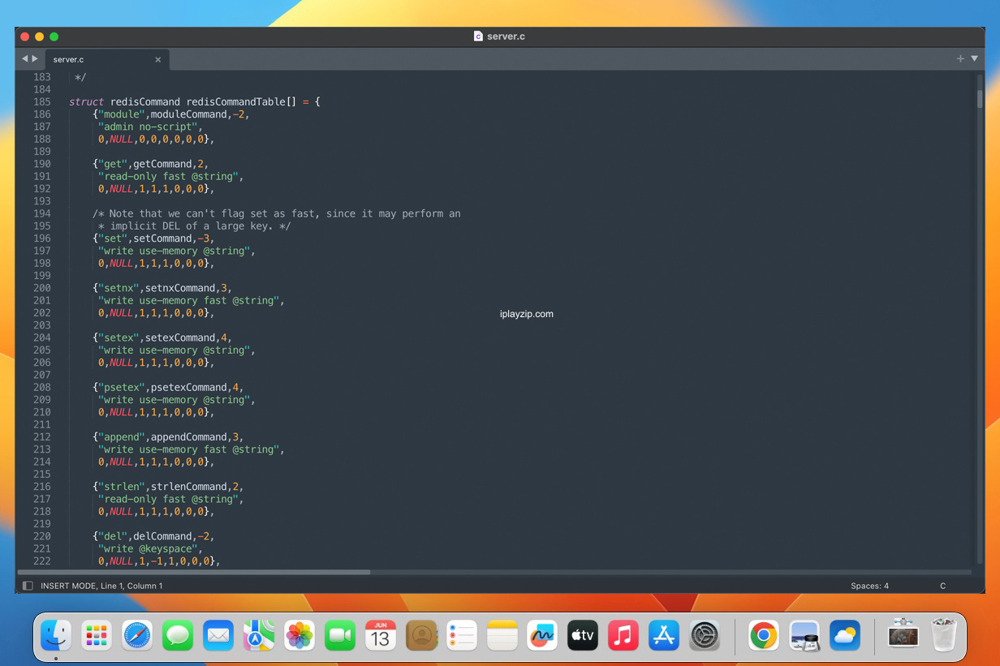Open Calendar showing 13 in dock
The width and height of the screenshot is (1000, 666).
(381, 635)
